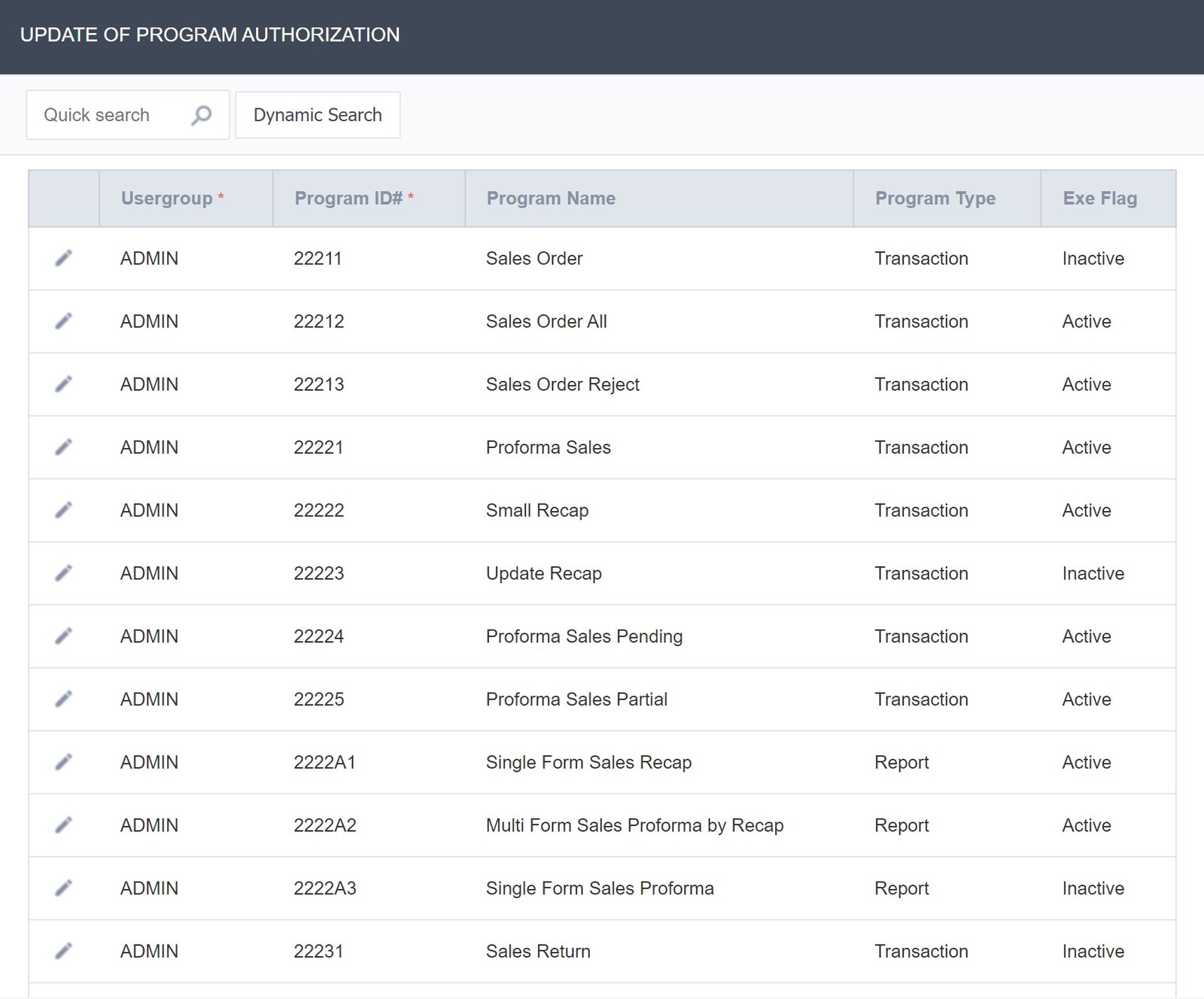Click program ID 22225 cell
The height and width of the screenshot is (999, 1204).
[x=318, y=699]
